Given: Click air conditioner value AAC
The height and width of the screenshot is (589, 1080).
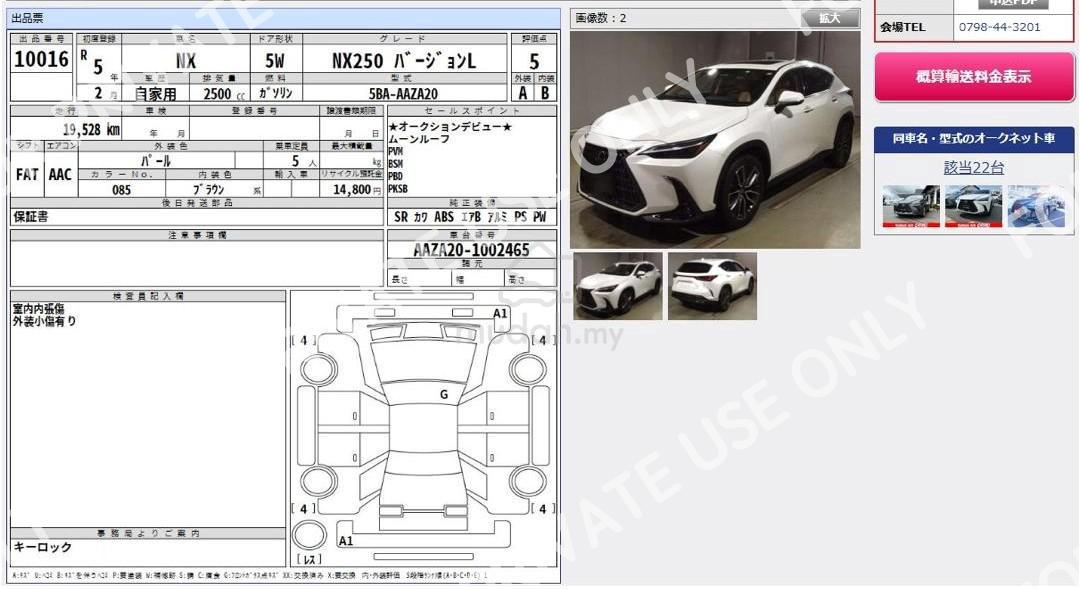Looking at the screenshot, I should point(60,175).
